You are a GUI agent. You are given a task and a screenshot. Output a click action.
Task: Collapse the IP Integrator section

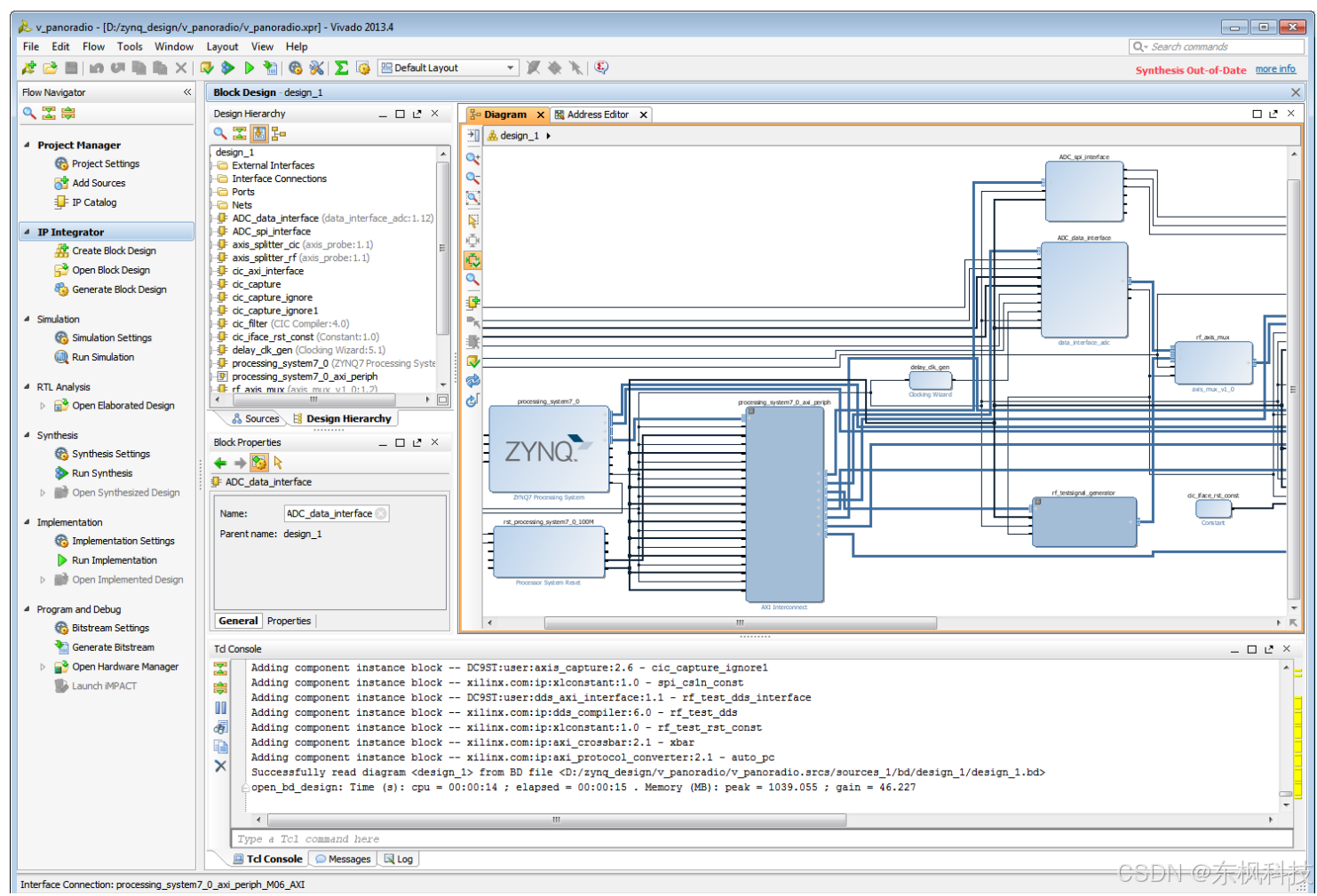coord(27,232)
